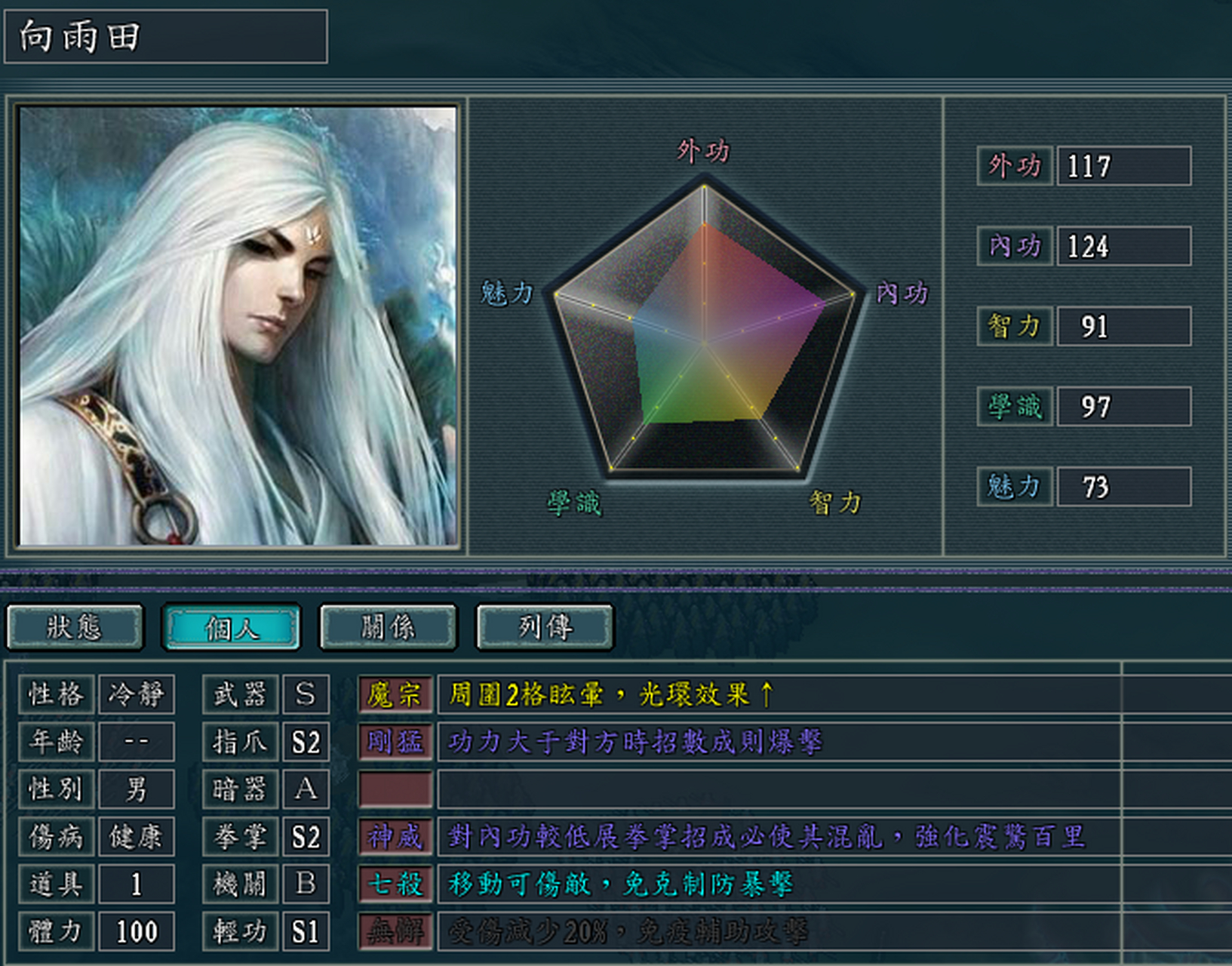
Task: Select the 武器 rank S
Action: point(306,694)
